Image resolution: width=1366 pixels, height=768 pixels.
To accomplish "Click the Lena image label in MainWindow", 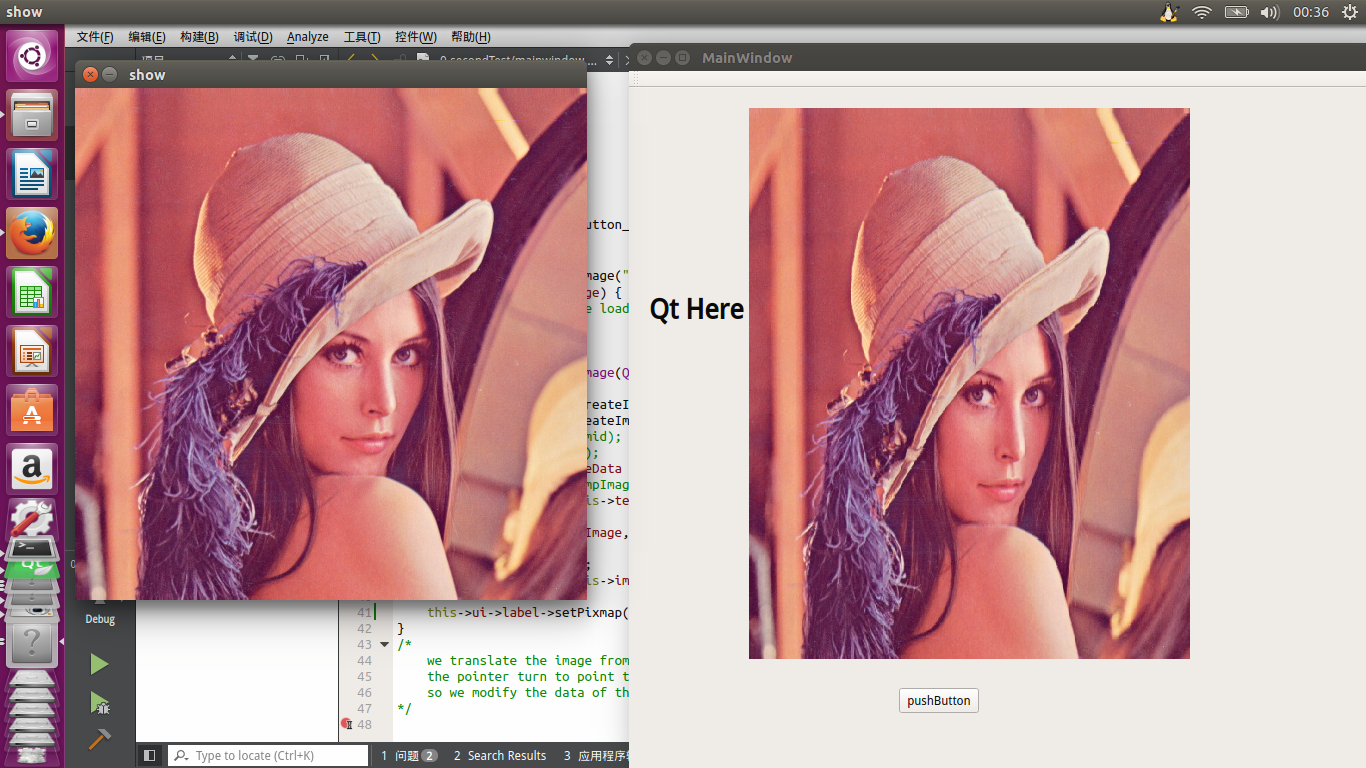I will 969,383.
